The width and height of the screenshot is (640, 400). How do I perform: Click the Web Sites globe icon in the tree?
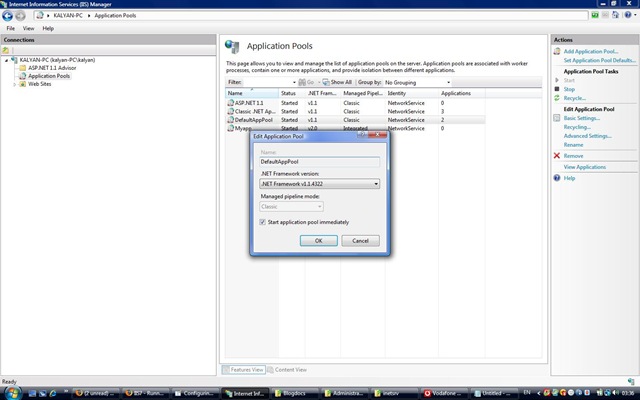point(23,84)
